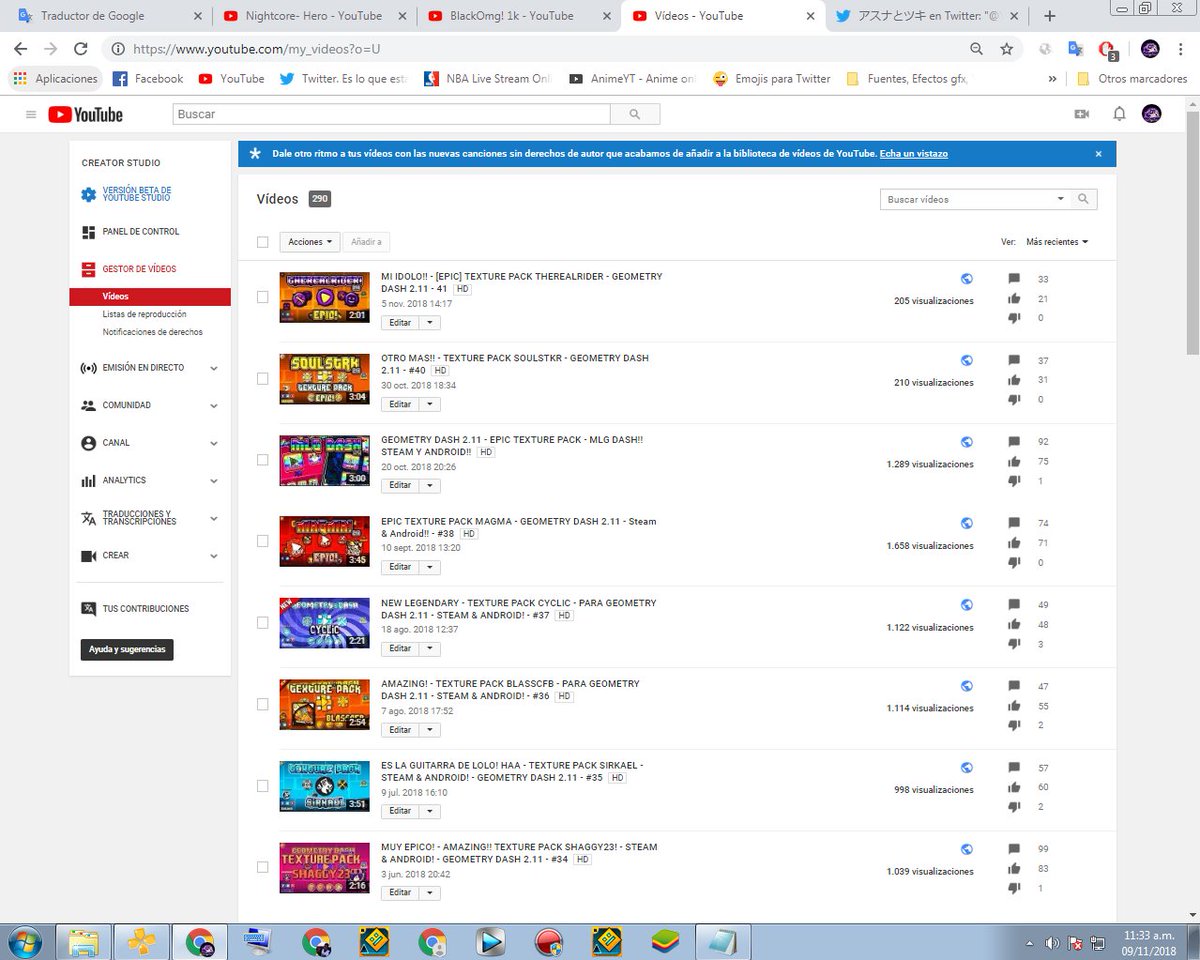Reload the page in Chrome
Image resolution: width=1200 pixels, height=960 pixels.
click(80, 48)
